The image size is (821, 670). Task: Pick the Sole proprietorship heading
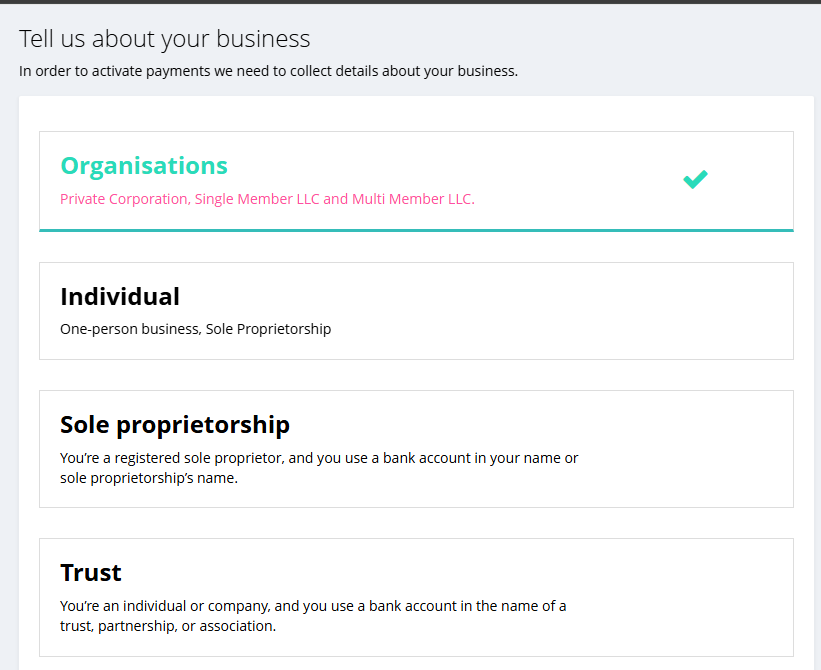point(175,425)
